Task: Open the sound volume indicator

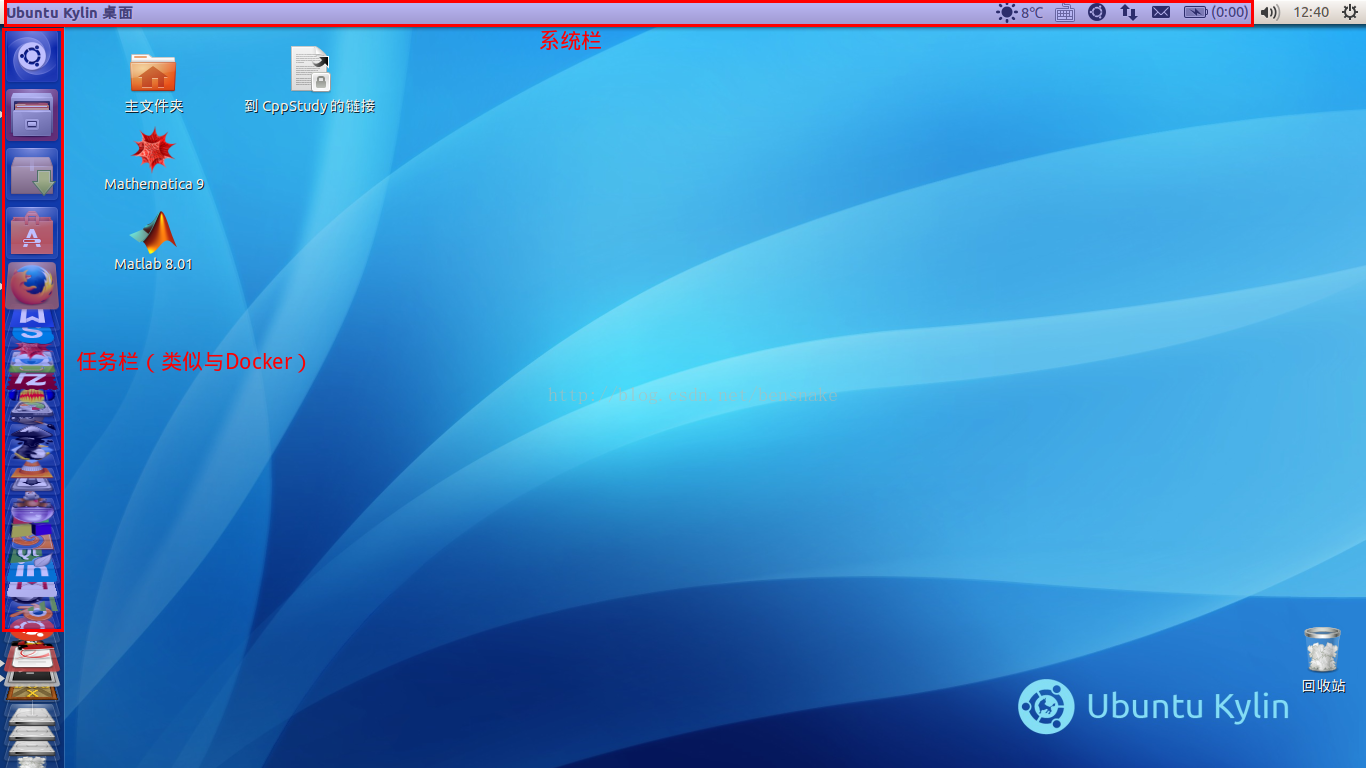Action: (x=1270, y=13)
